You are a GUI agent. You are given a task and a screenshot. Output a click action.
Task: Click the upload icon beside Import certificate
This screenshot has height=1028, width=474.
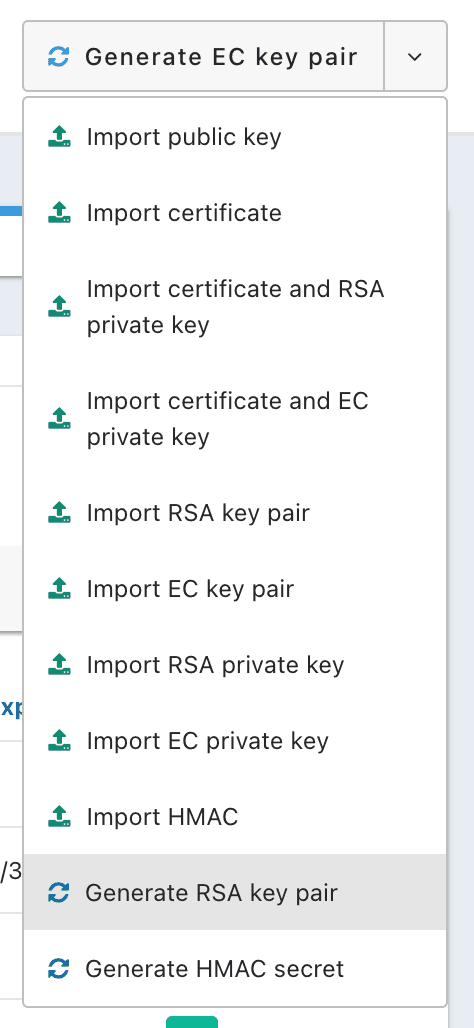[59, 213]
